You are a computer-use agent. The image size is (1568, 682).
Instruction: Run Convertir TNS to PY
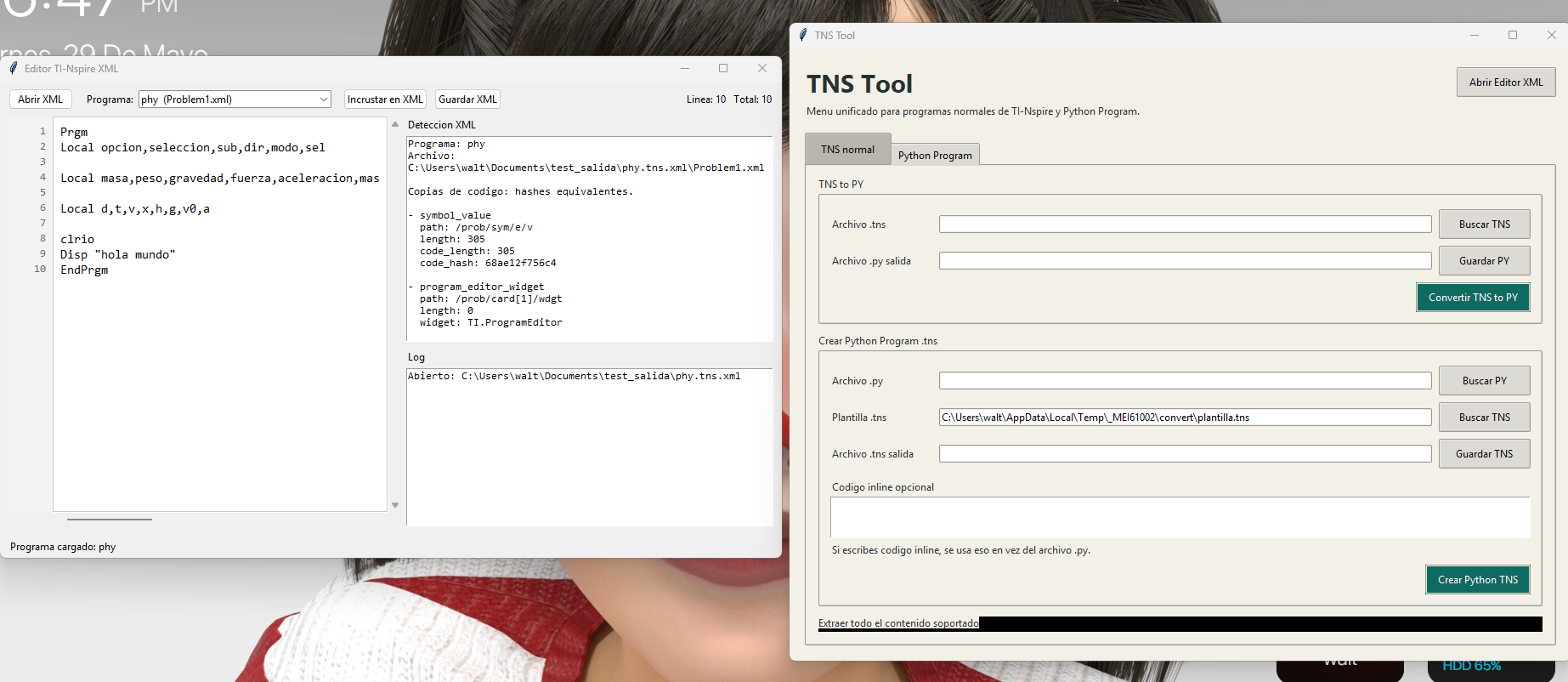1473,298
